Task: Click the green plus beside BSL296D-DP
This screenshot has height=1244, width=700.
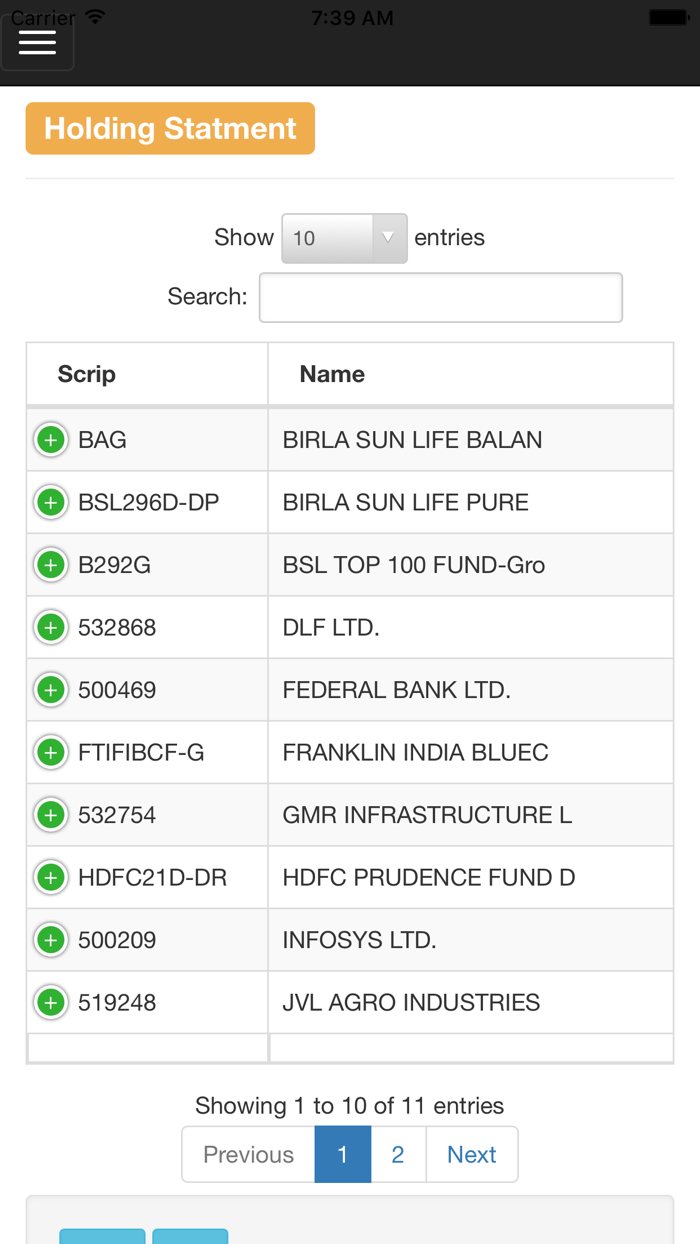Action: (50, 501)
